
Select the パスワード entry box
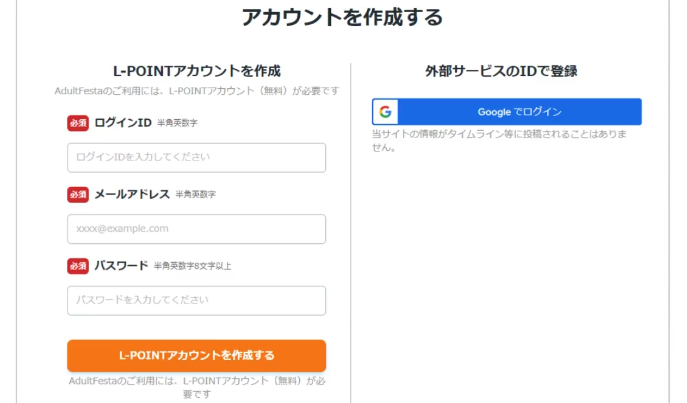196,300
